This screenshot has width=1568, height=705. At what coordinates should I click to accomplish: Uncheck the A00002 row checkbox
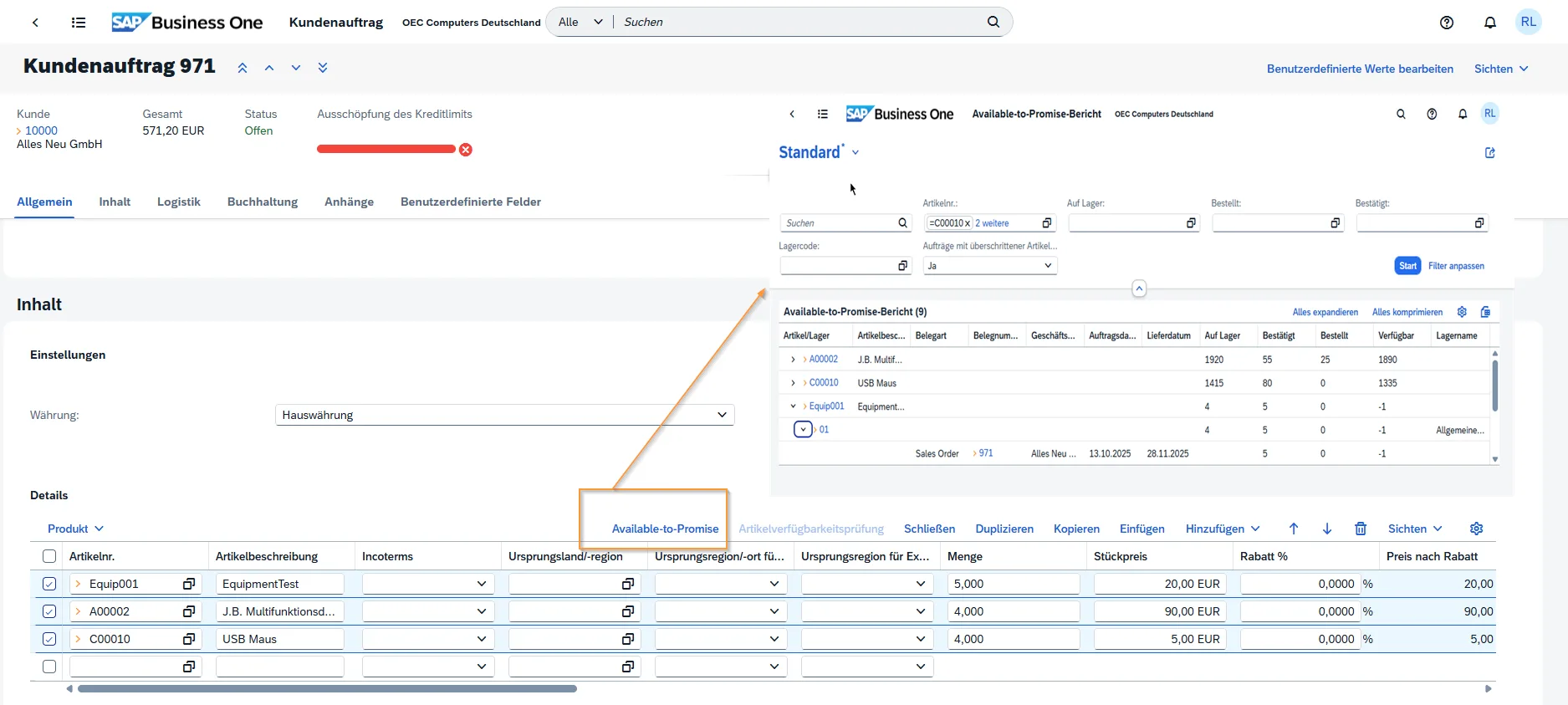[49, 611]
